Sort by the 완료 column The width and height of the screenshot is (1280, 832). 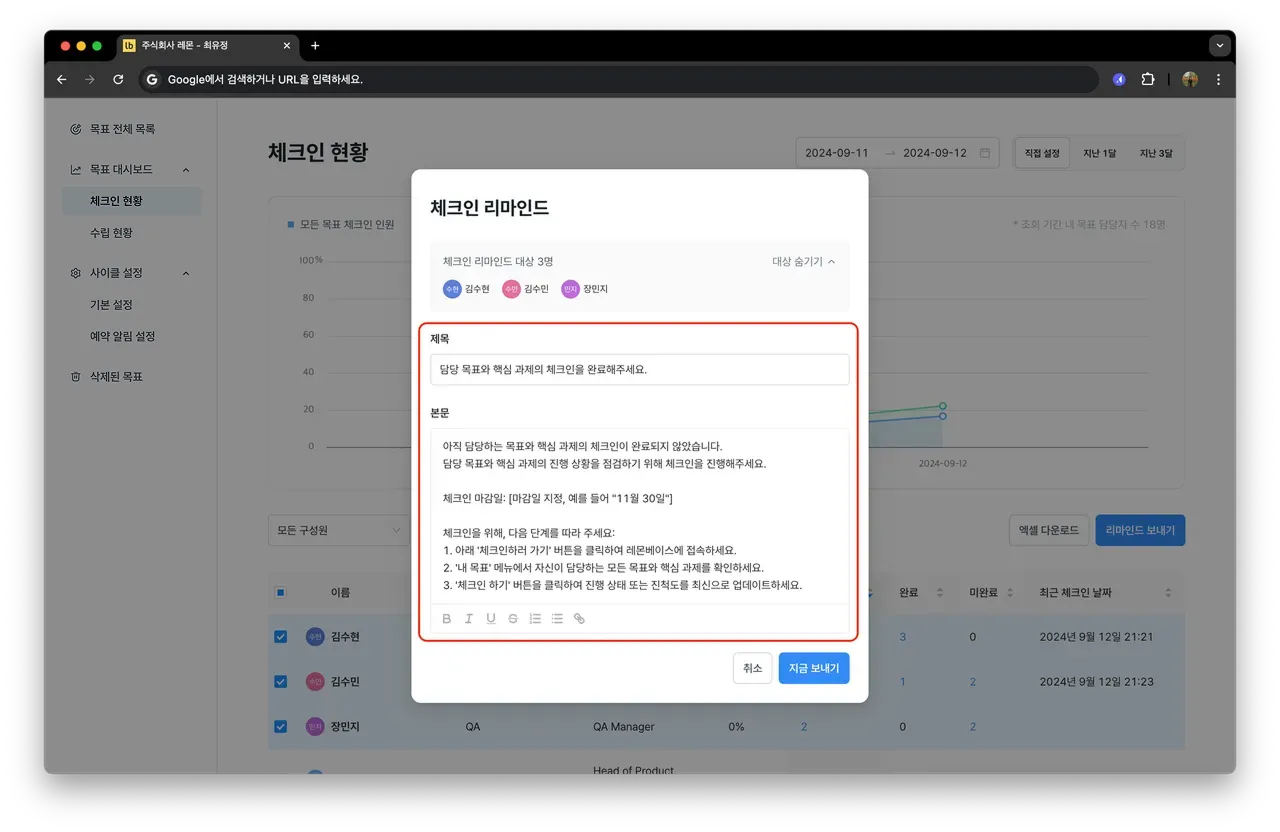pos(939,593)
